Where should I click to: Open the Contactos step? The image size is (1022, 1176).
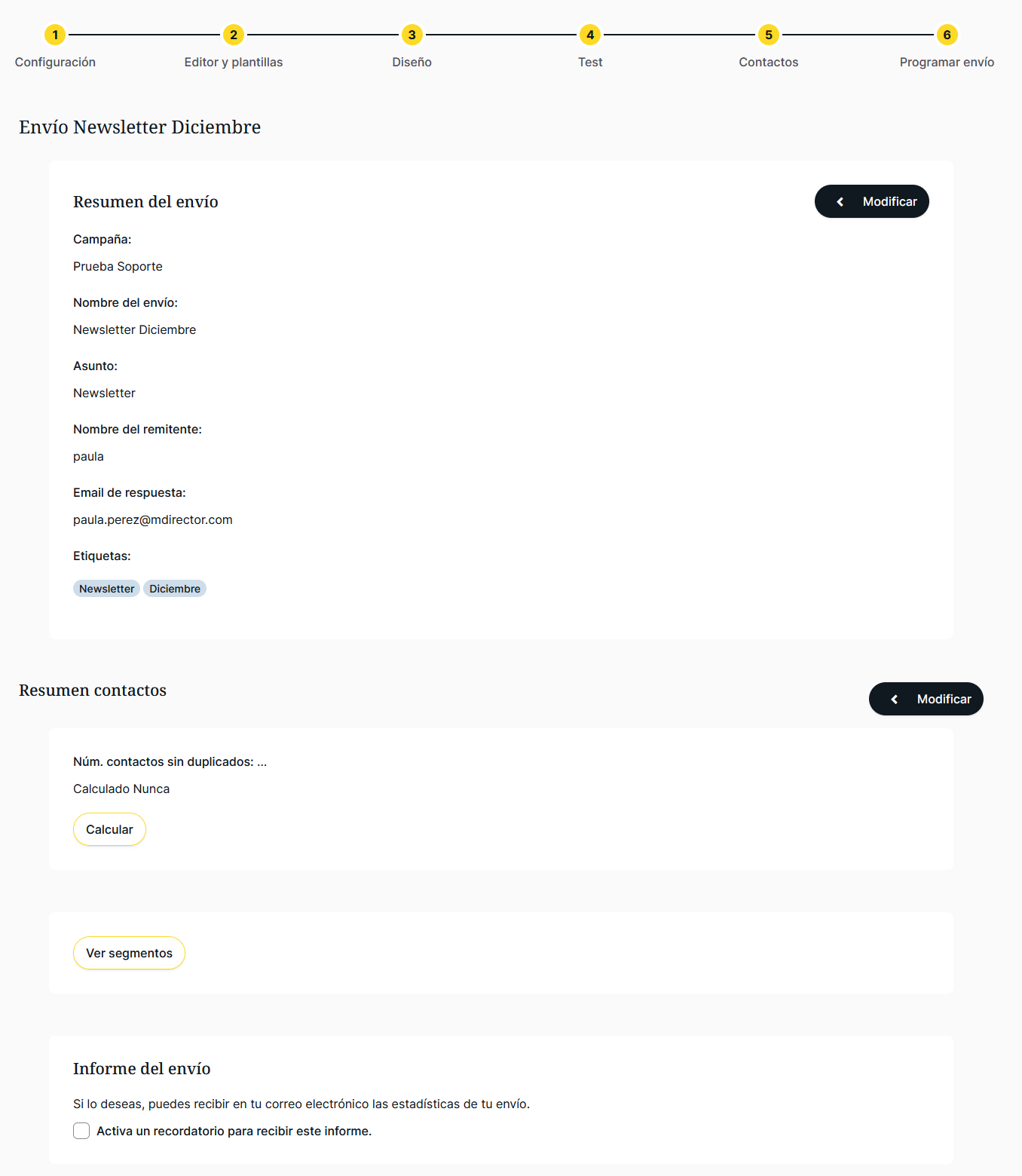tap(769, 63)
